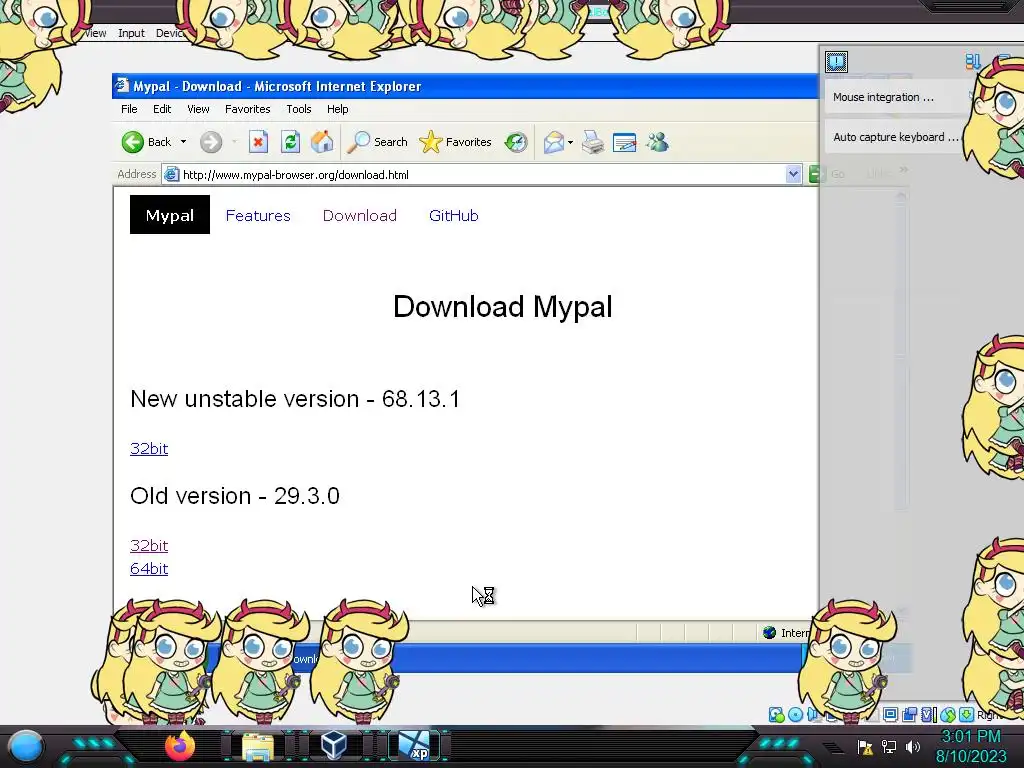
Task: Launch Firefox from the taskbar
Action: tap(180, 746)
